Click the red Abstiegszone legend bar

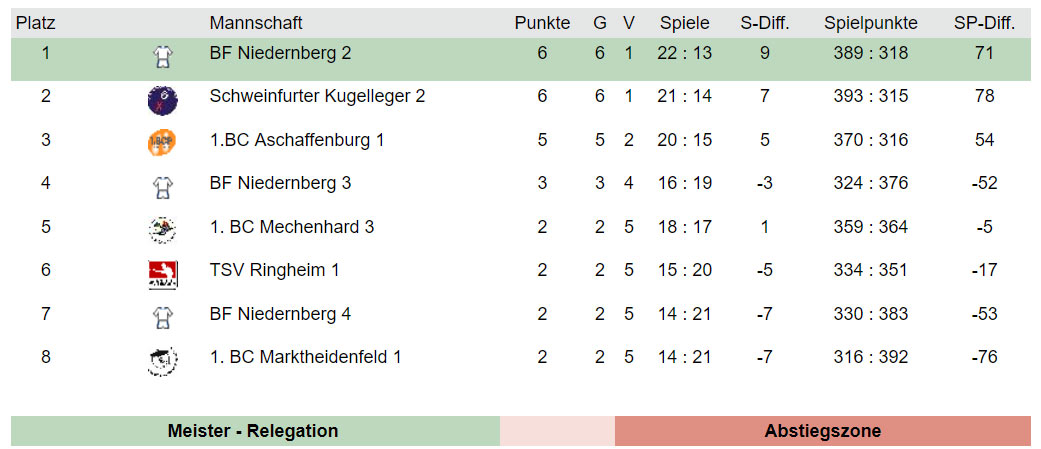tap(822, 432)
